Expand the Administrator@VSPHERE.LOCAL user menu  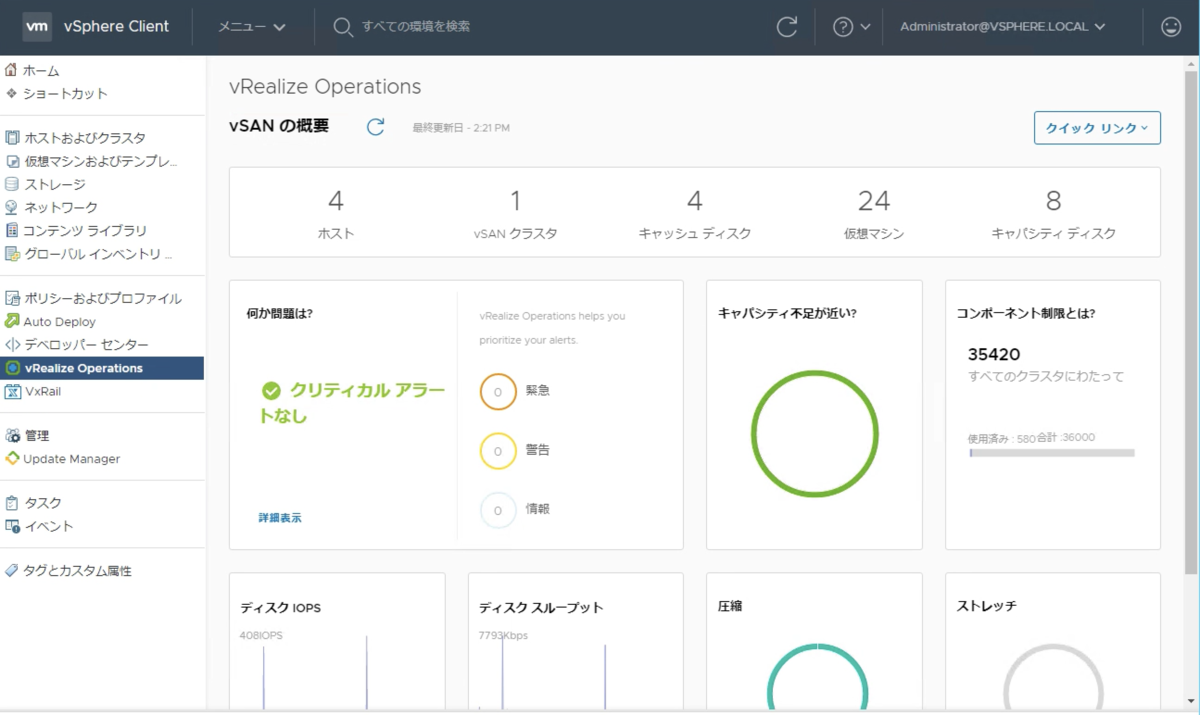point(1002,27)
